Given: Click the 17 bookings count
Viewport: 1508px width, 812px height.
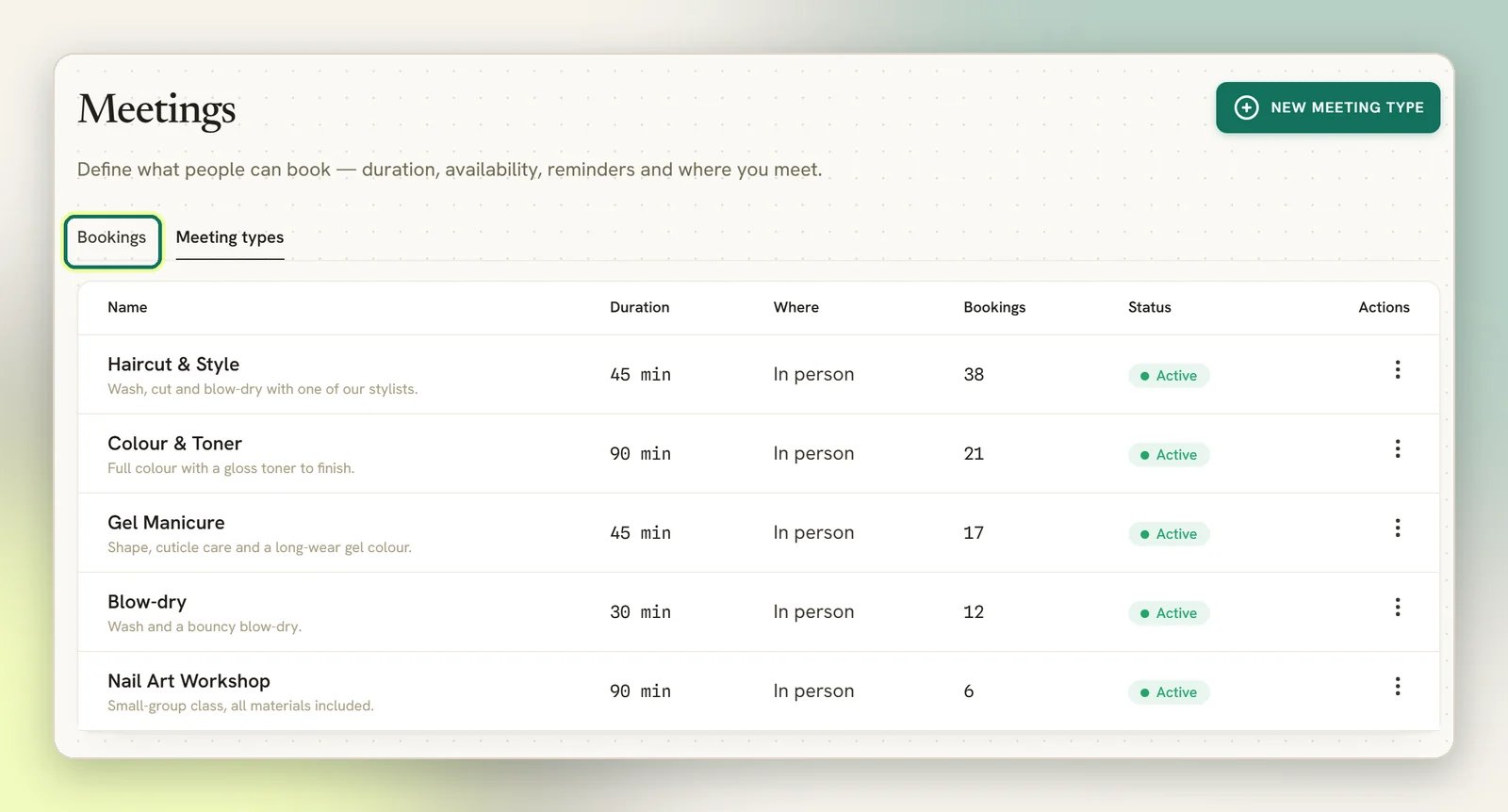Looking at the screenshot, I should click(974, 533).
